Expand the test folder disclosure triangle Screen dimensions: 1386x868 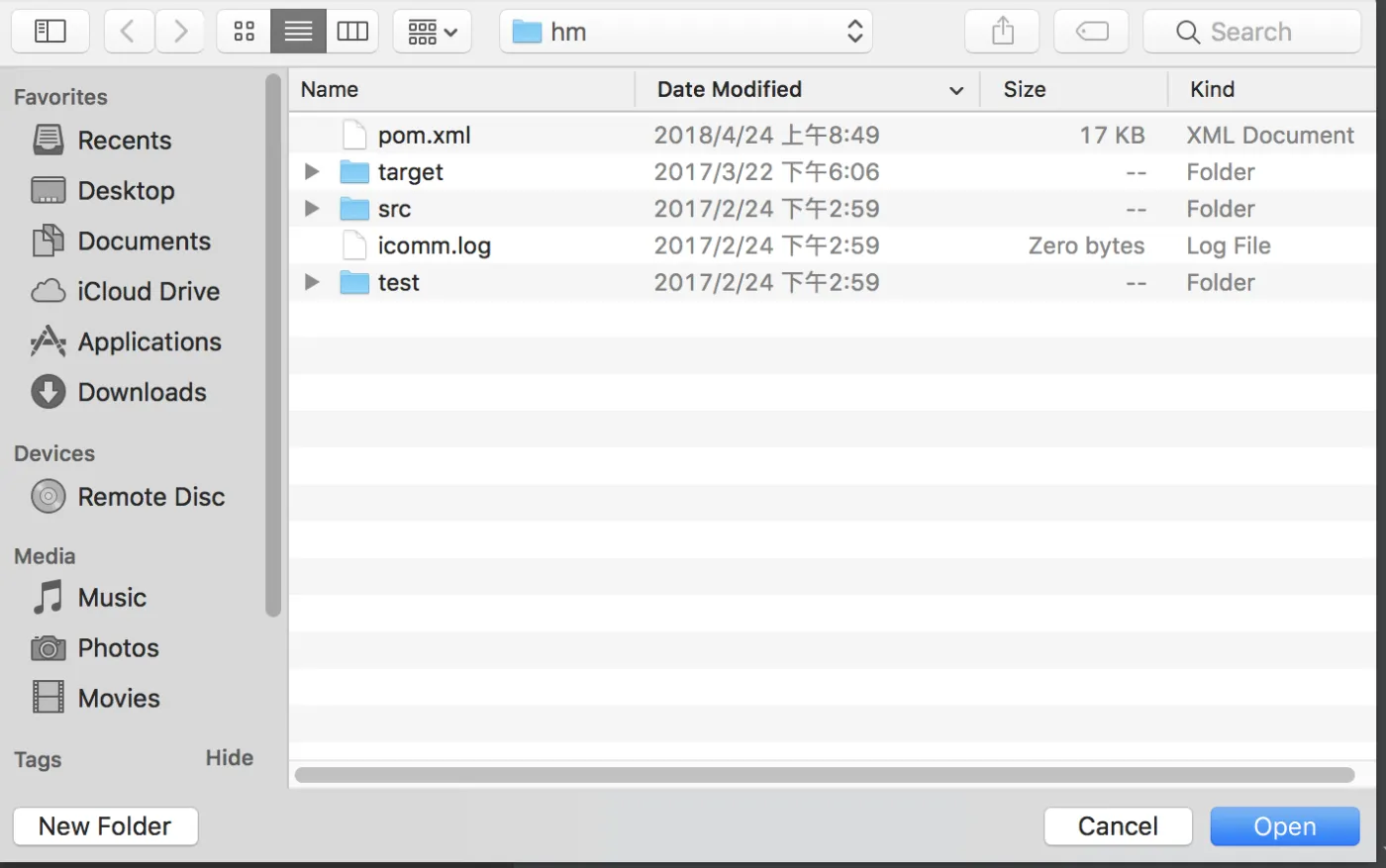click(312, 282)
